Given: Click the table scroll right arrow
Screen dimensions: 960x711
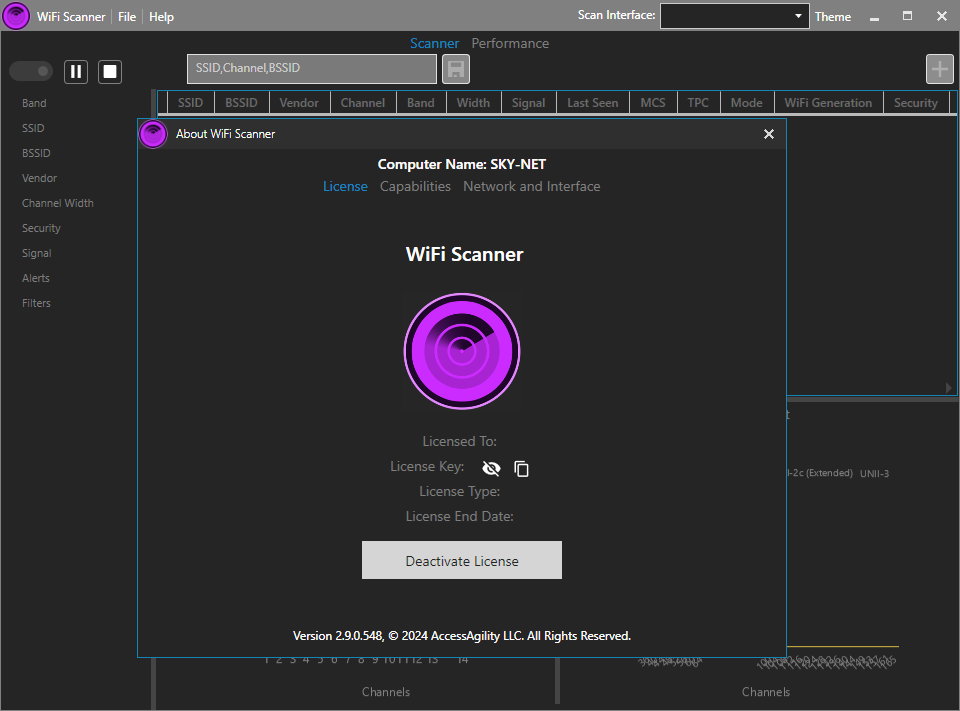Looking at the screenshot, I should (x=948, y=388).
